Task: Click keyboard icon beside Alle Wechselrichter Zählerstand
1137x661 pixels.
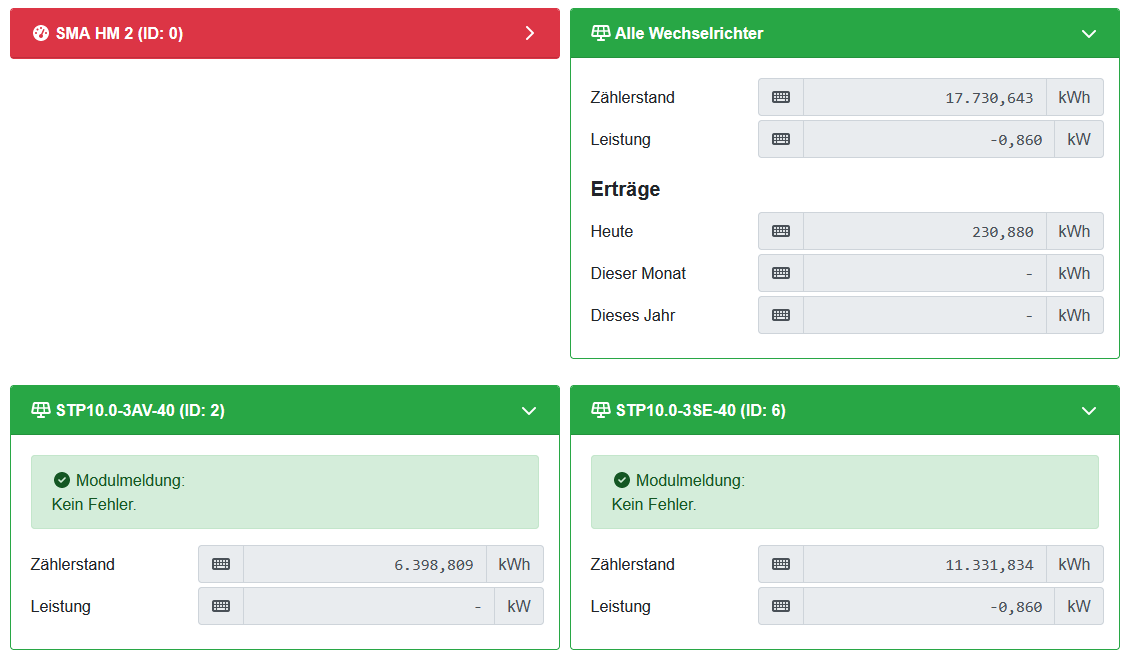Action: pyautogui.click(x=781, y=97)
